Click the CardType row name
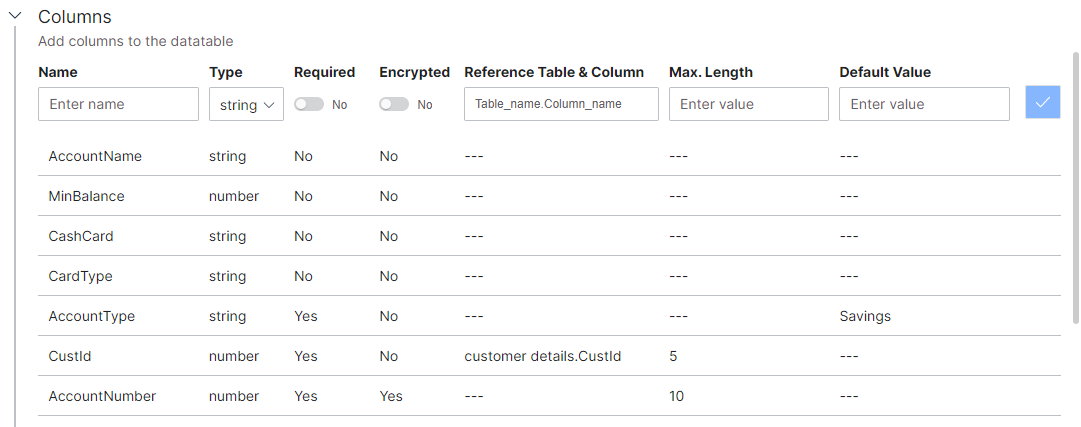Image resolution: width=1081 pixels, height=427 pixels. (x=80, y=276)
